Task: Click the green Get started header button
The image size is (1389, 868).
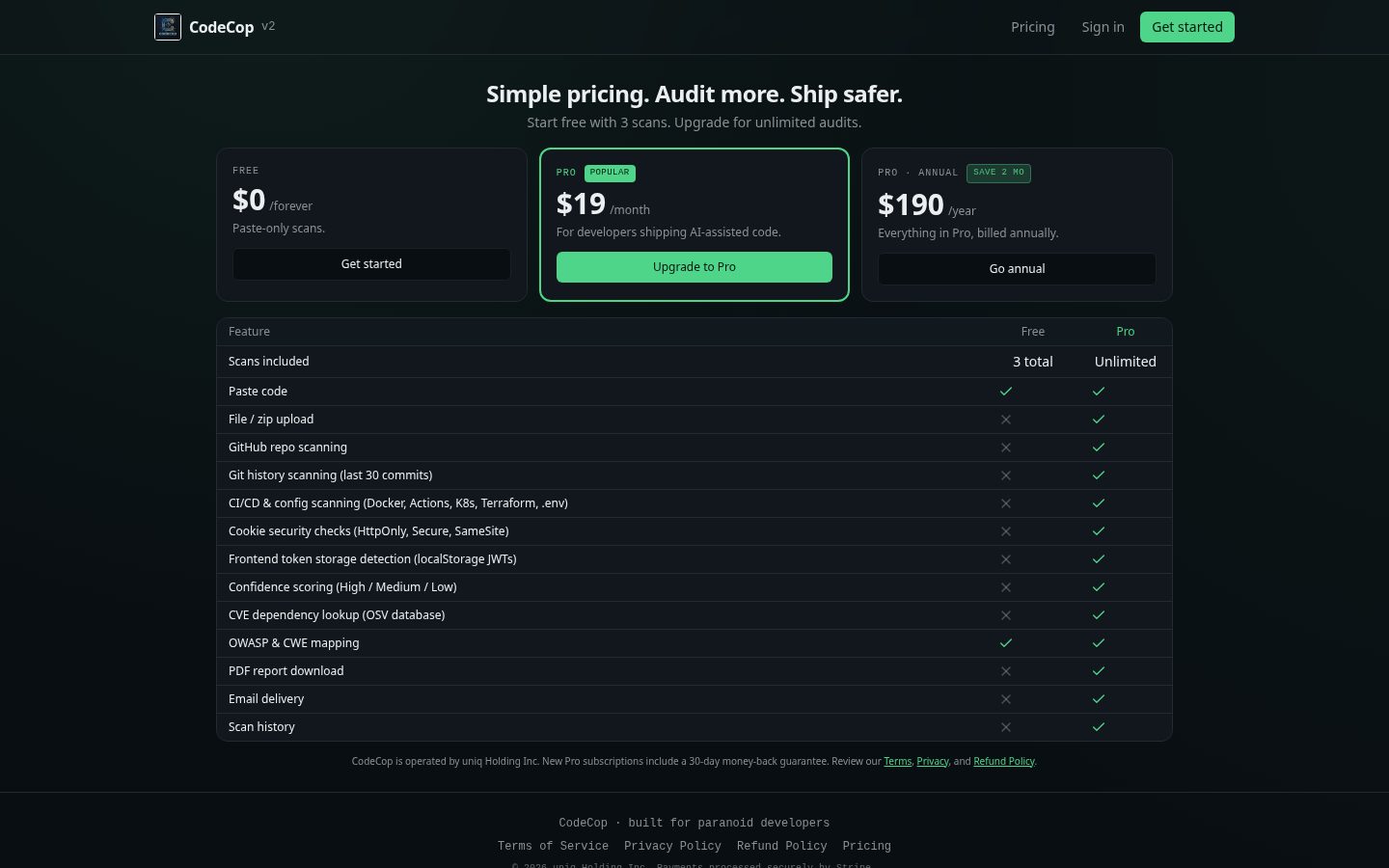Action: [1187, 27]
